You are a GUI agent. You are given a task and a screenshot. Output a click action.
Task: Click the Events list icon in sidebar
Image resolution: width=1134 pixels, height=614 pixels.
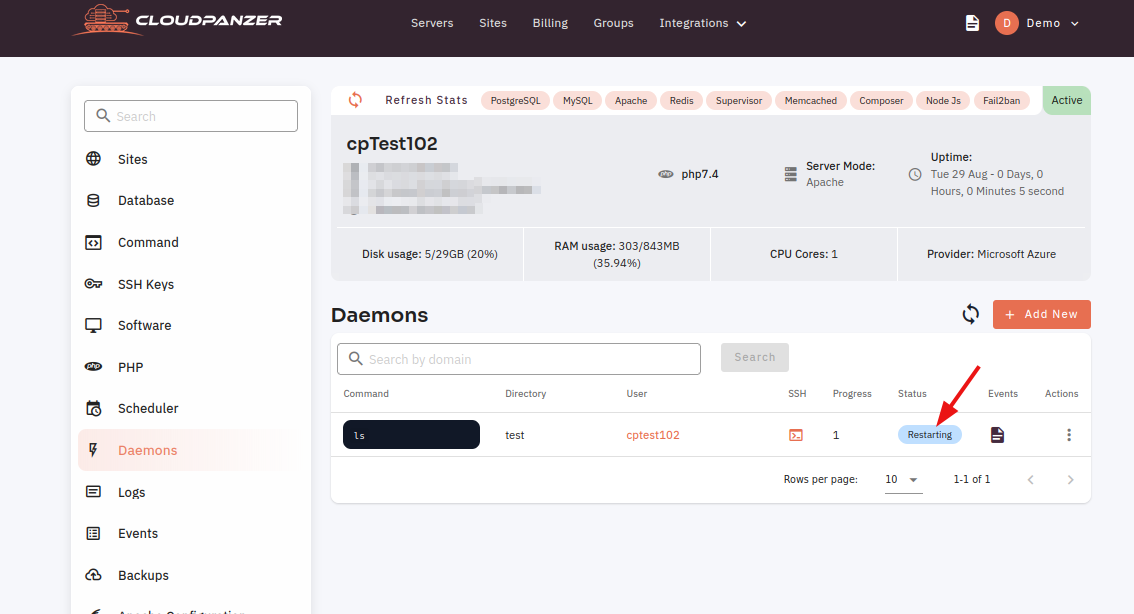coord(93,534)
